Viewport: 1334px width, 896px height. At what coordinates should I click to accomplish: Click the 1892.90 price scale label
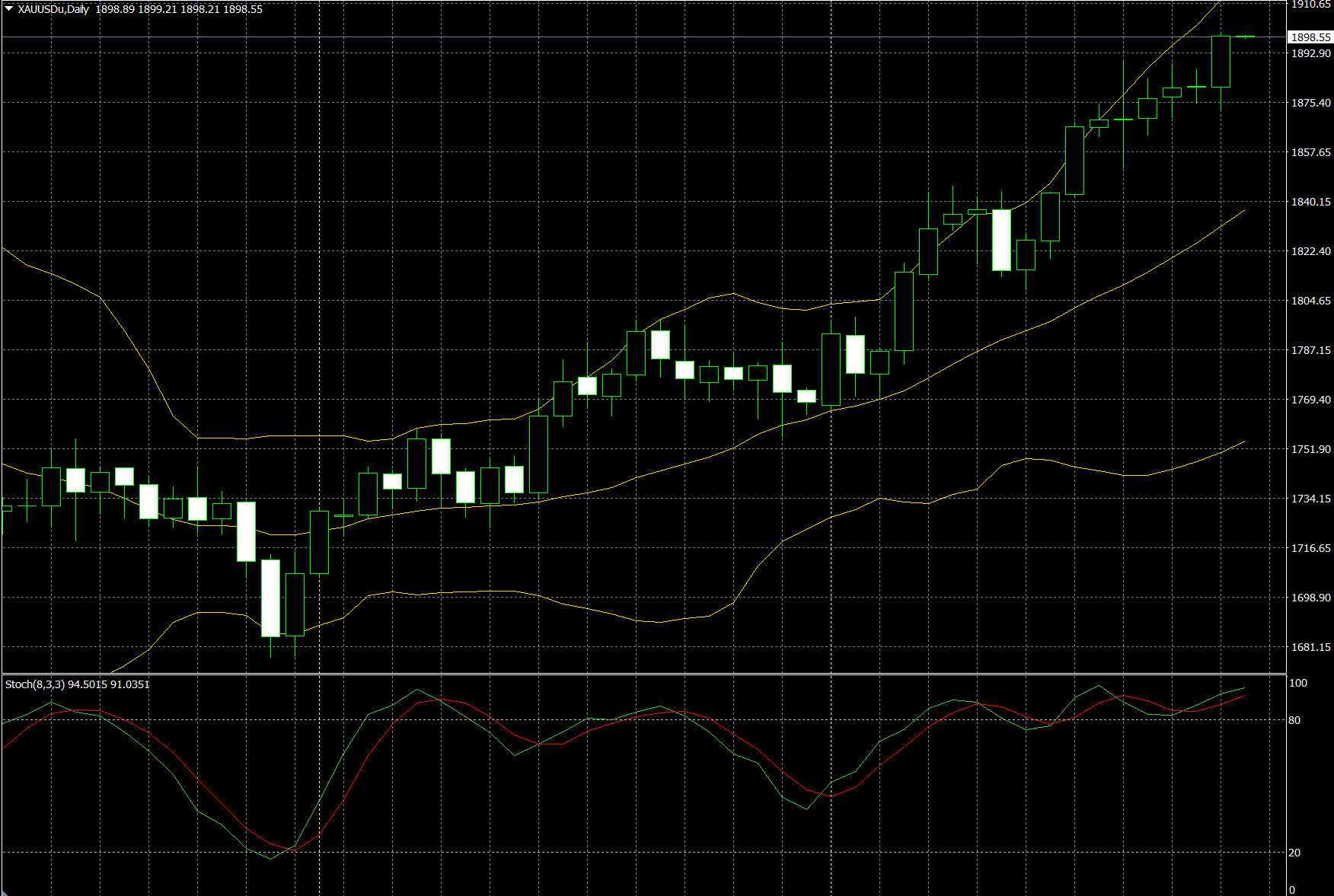click(x=1311, y=53)
